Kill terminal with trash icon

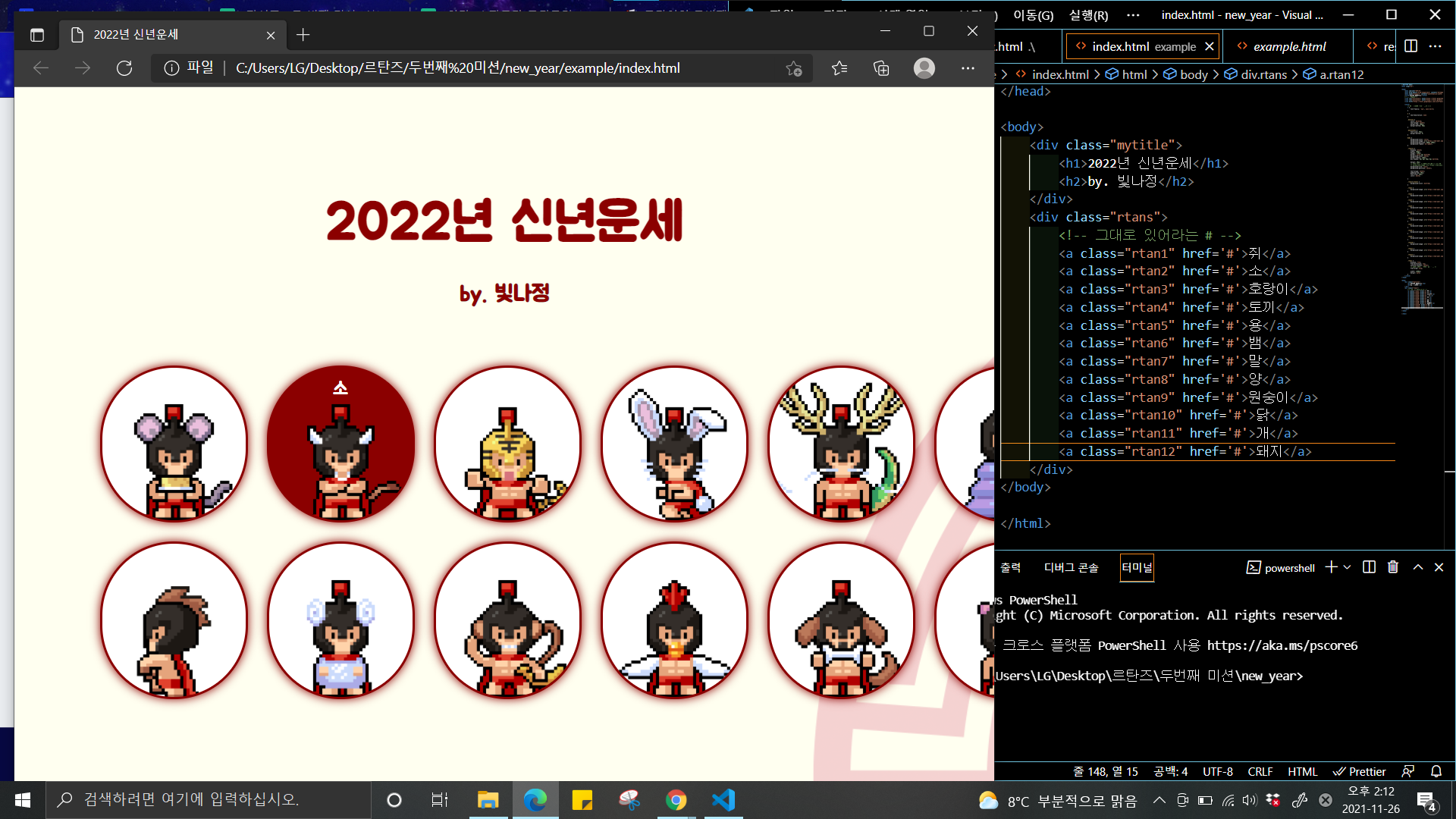pyautogui.click(x=1393, y=567)
